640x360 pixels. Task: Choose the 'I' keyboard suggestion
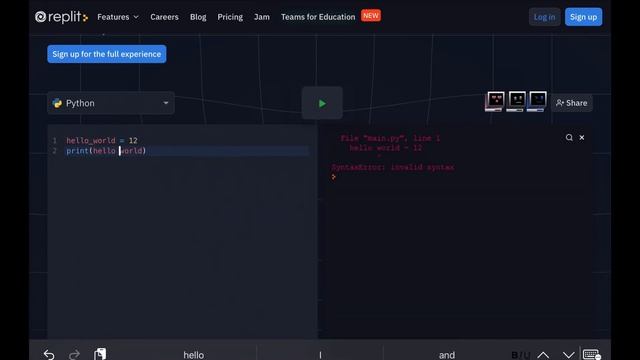pos(320,355)
